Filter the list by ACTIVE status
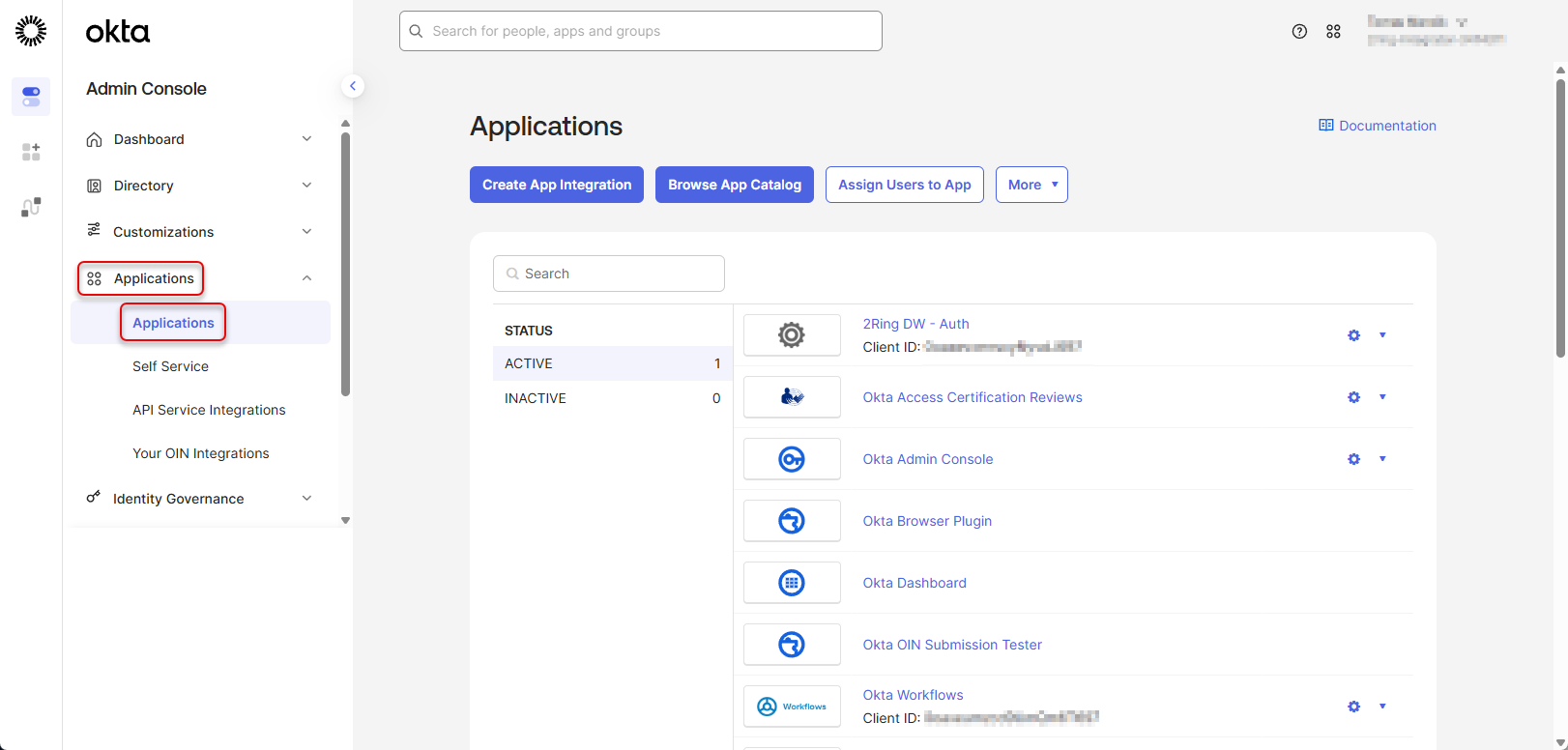Image resolution: width=1568 pixels, height=750 pixels. tap(611, 363)
